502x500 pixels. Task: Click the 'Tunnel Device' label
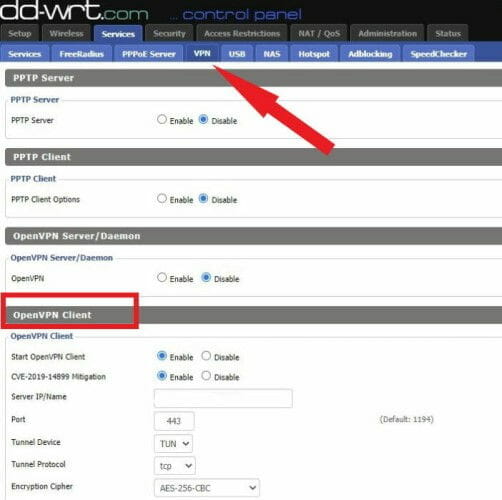click(36, 442)
